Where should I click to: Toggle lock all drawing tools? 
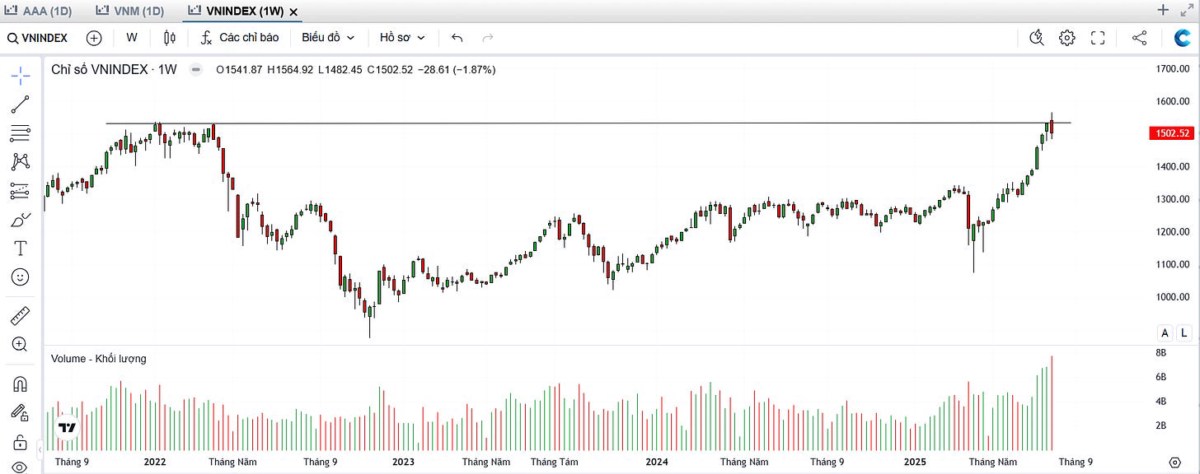20,441
